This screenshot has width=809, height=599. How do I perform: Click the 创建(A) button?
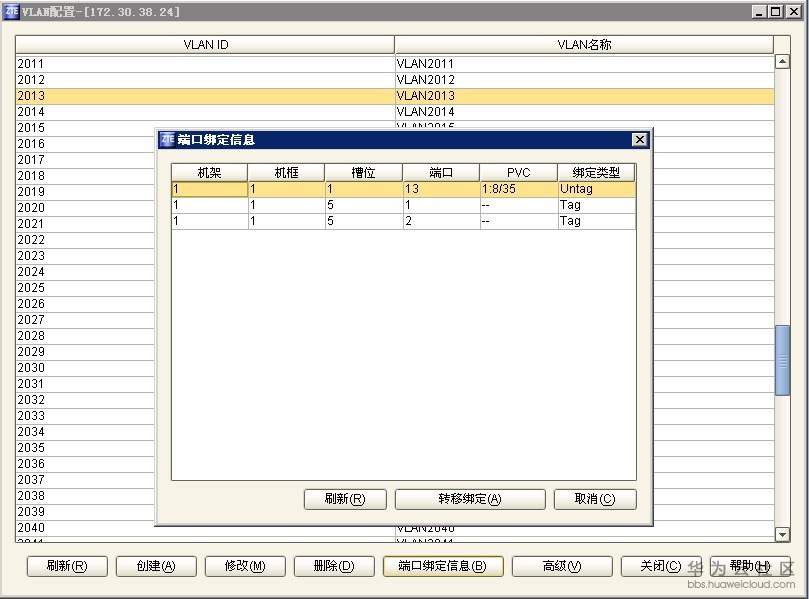click(x=156, y=566)
